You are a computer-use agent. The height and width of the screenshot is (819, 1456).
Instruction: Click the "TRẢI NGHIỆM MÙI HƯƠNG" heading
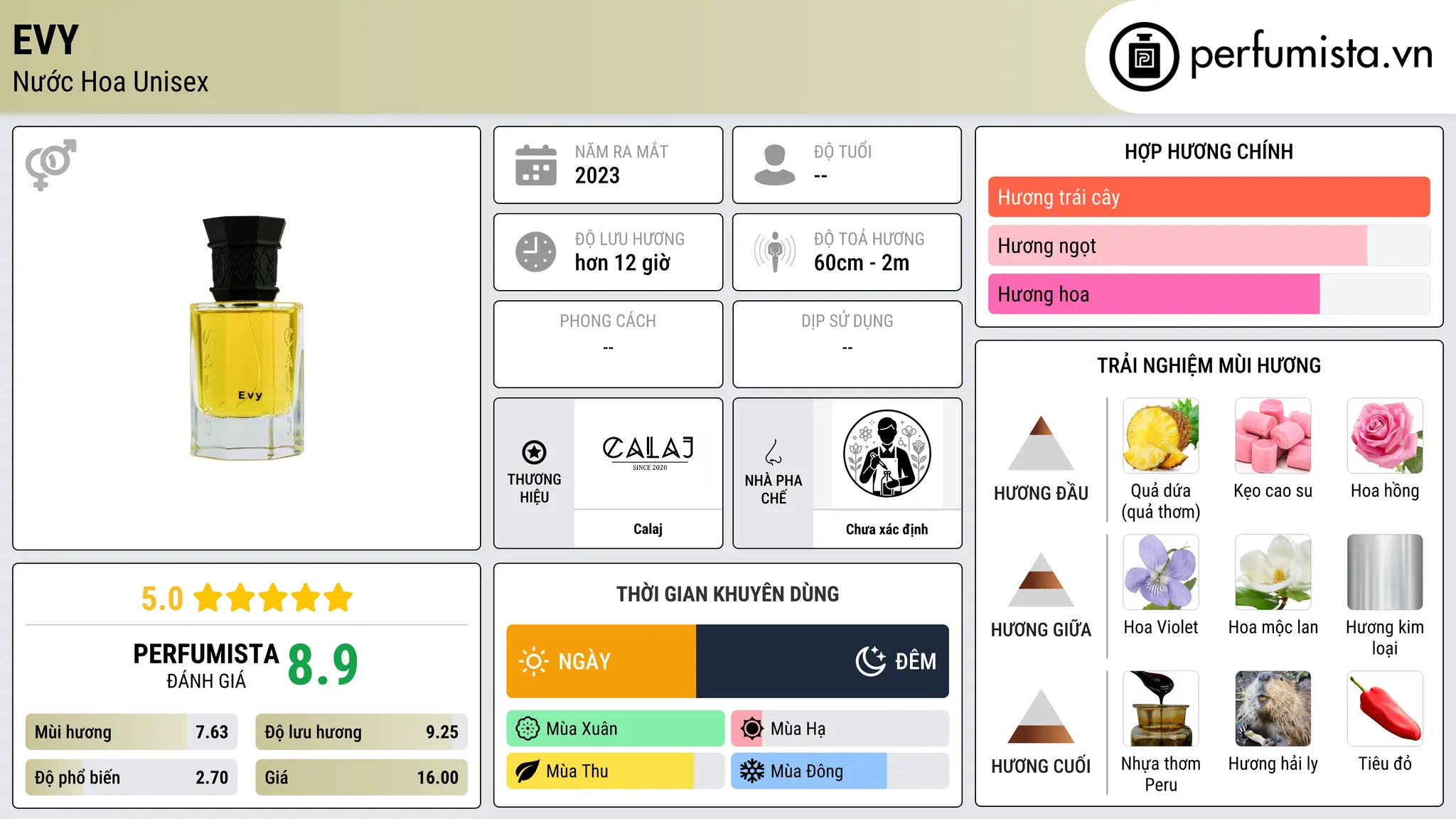(x=1209, y=365)
